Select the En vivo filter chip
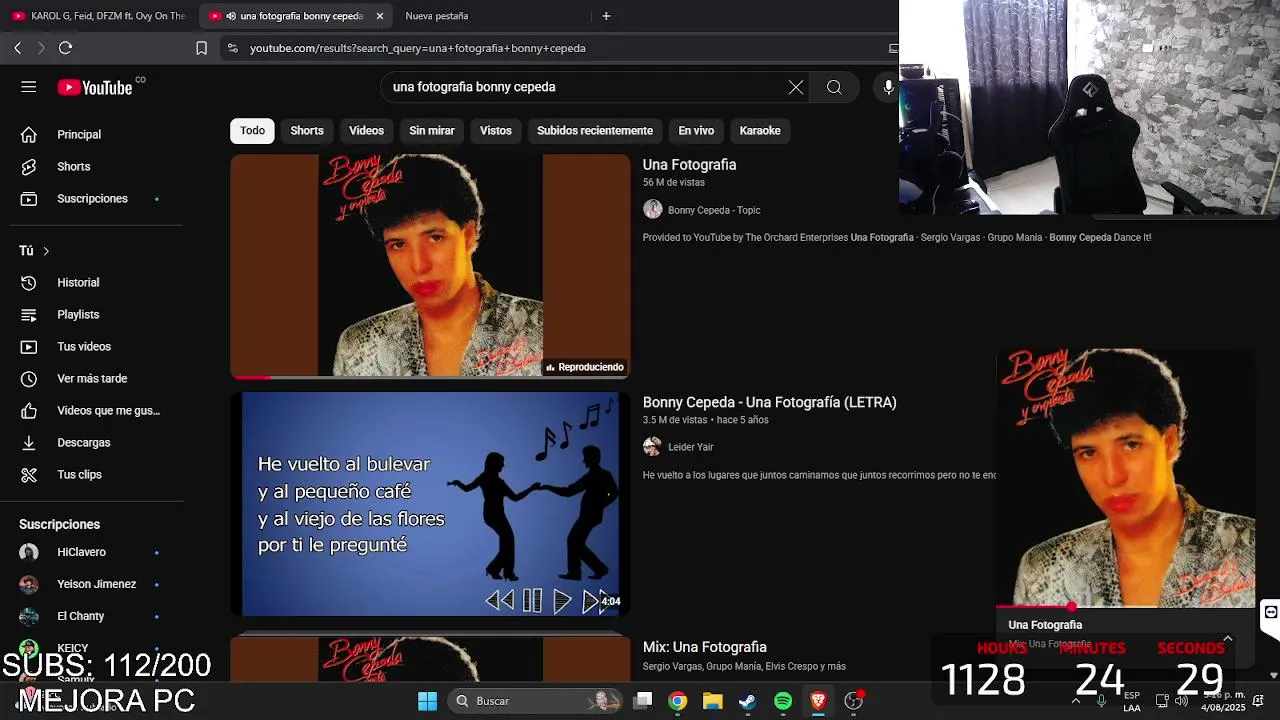This screenshot has width=1280, height=720. point(696,131)
